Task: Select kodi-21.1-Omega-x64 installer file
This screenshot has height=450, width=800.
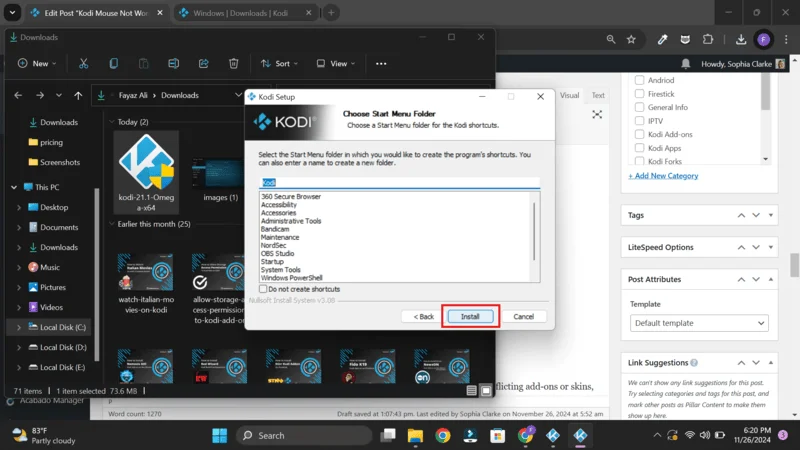Action: click(146, 172)
